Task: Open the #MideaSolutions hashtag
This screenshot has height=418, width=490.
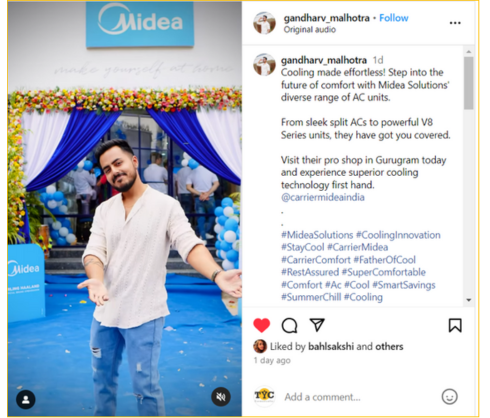Action: [x=317, y=235]
